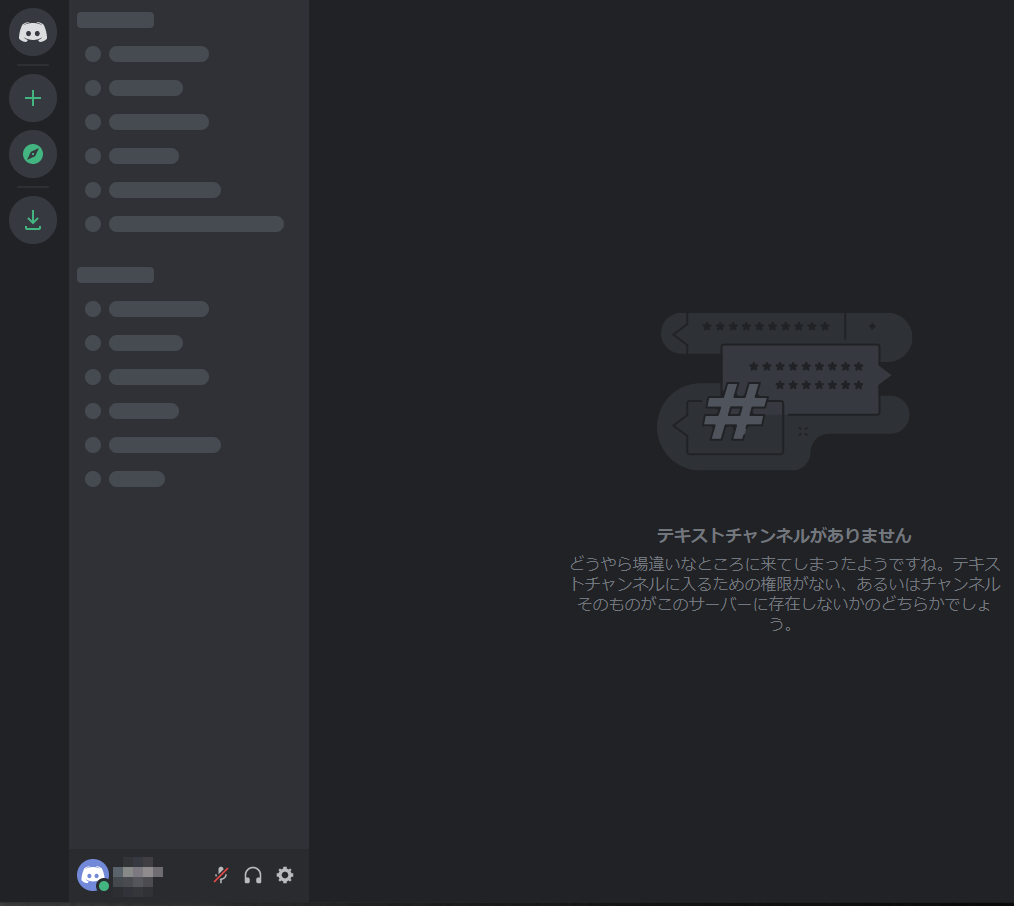Image resolution: width=1014 pixels, height=906 pixels.
Task: Open Discord Home via the Discord logo icon
Action: coord(33,32)
